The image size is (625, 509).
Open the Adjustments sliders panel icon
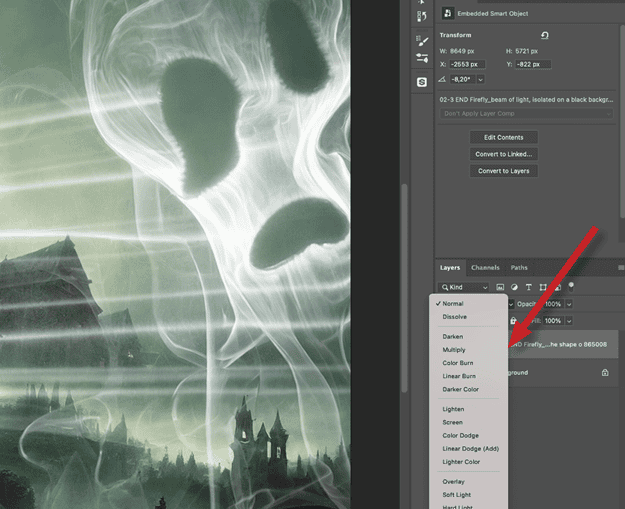coord(421,60)
